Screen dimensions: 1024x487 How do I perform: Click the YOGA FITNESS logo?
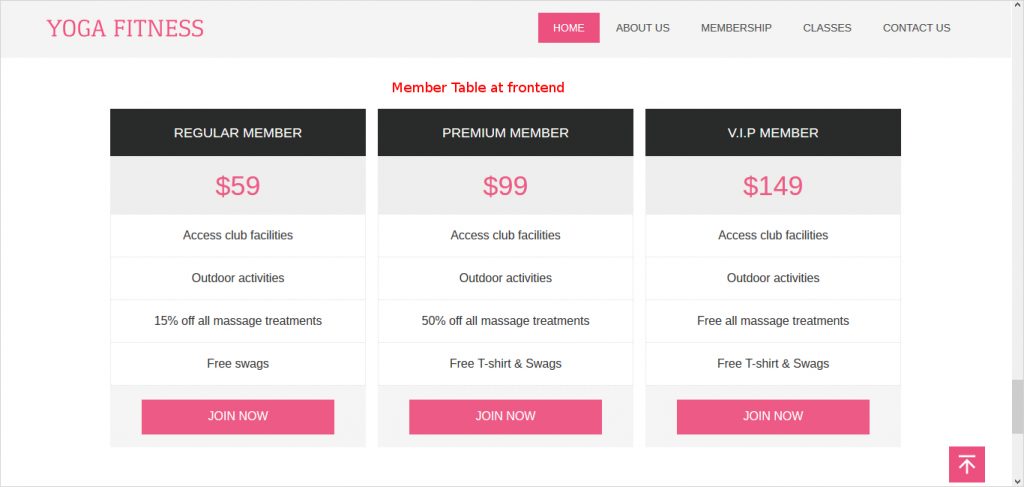click(x=125, y=28)
